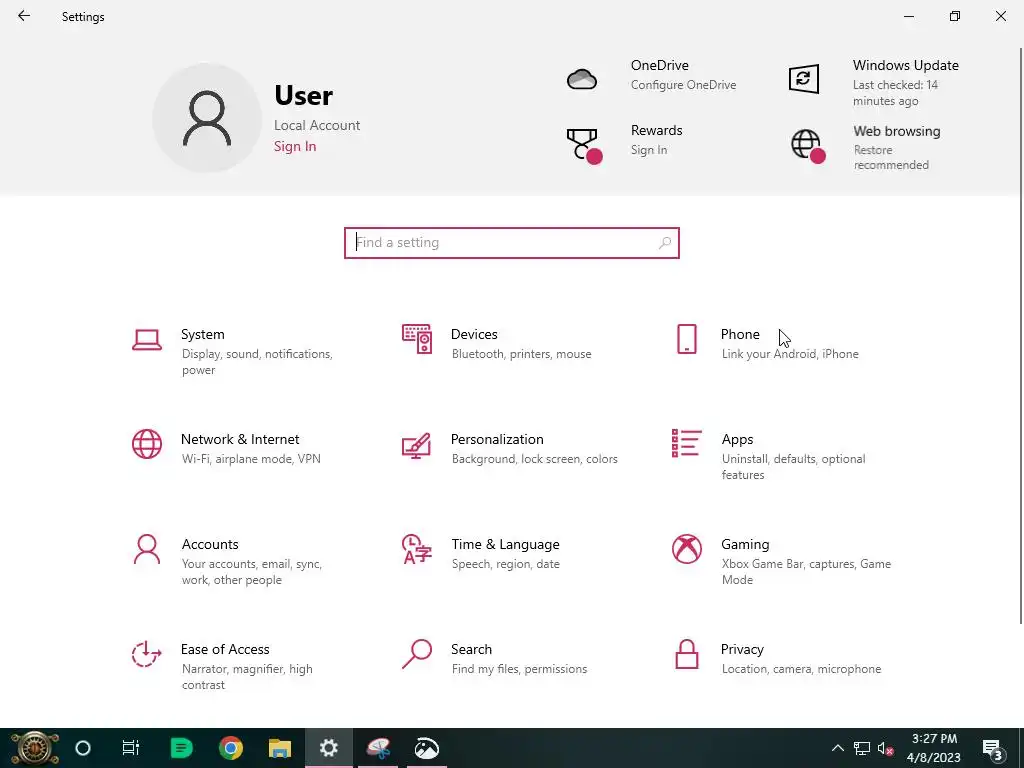Screen dimensions: 1024x768
Task: Click the Gaming Xbox icon
Action: click(686, 549)
